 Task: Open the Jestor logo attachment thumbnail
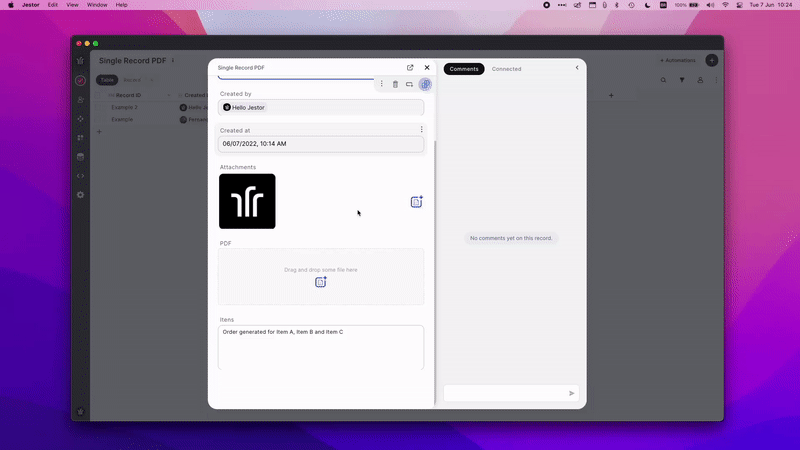[247, 201]
